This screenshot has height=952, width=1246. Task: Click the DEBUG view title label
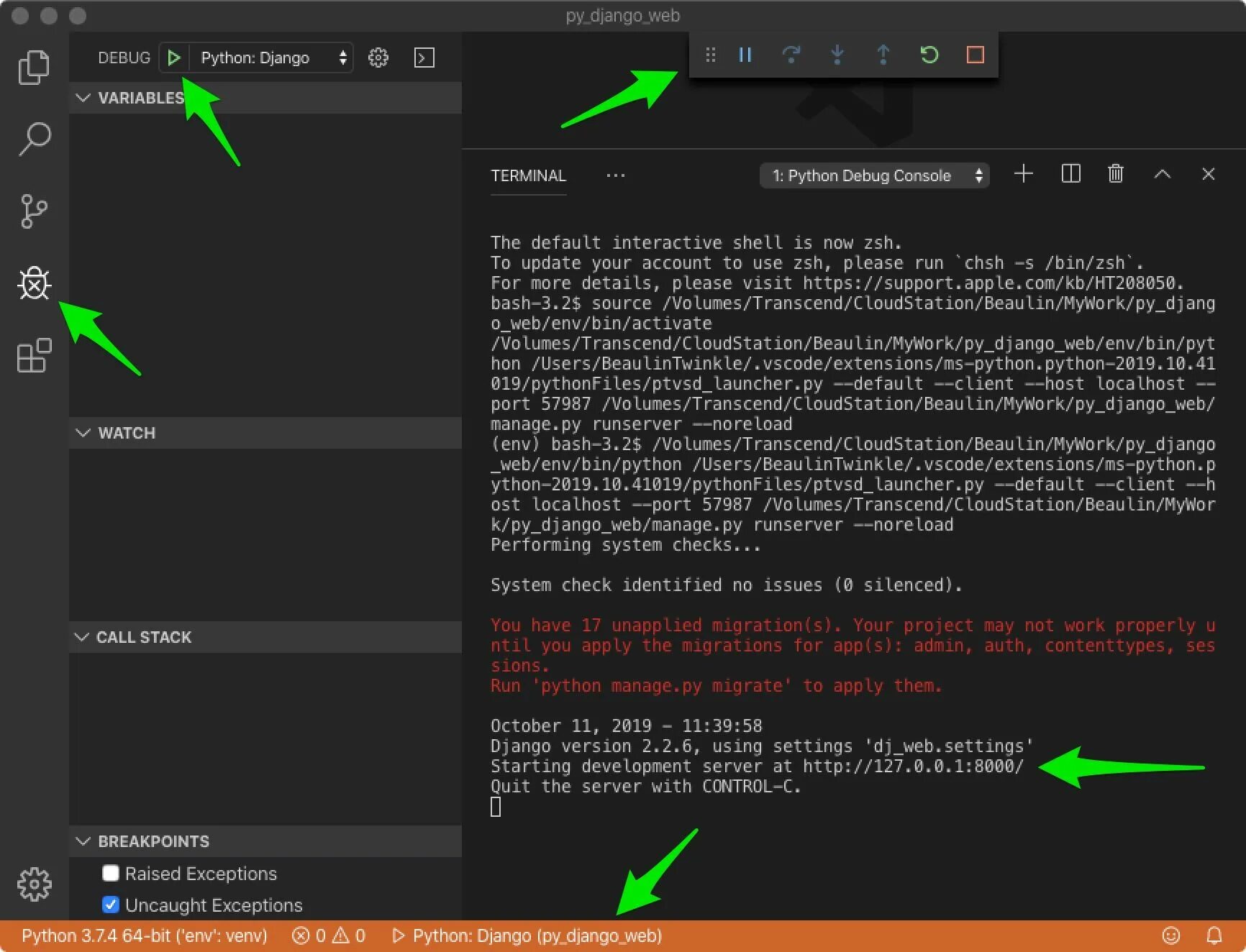coord(124,58)
